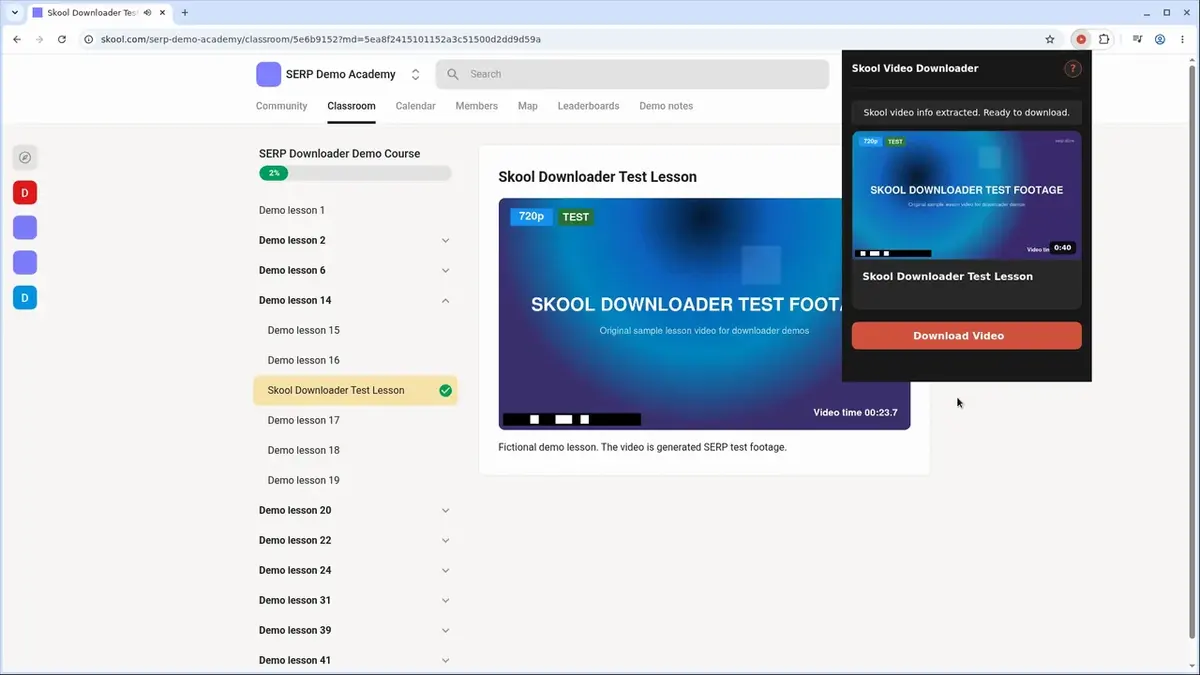Screen dimensions: 1200x675
Task: Switch to the Members tab
Action: (x=476, y=106)
